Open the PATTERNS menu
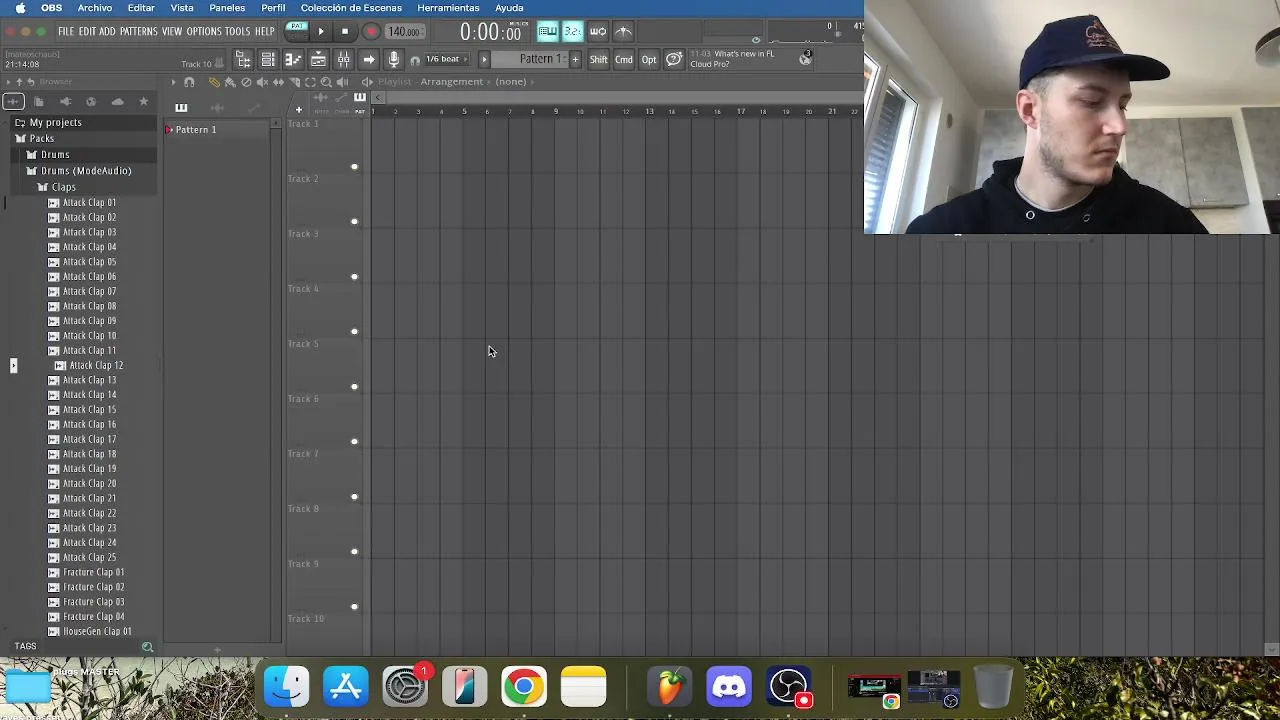Viewport: 1280px width, 720px height. [x=139, y=32]
